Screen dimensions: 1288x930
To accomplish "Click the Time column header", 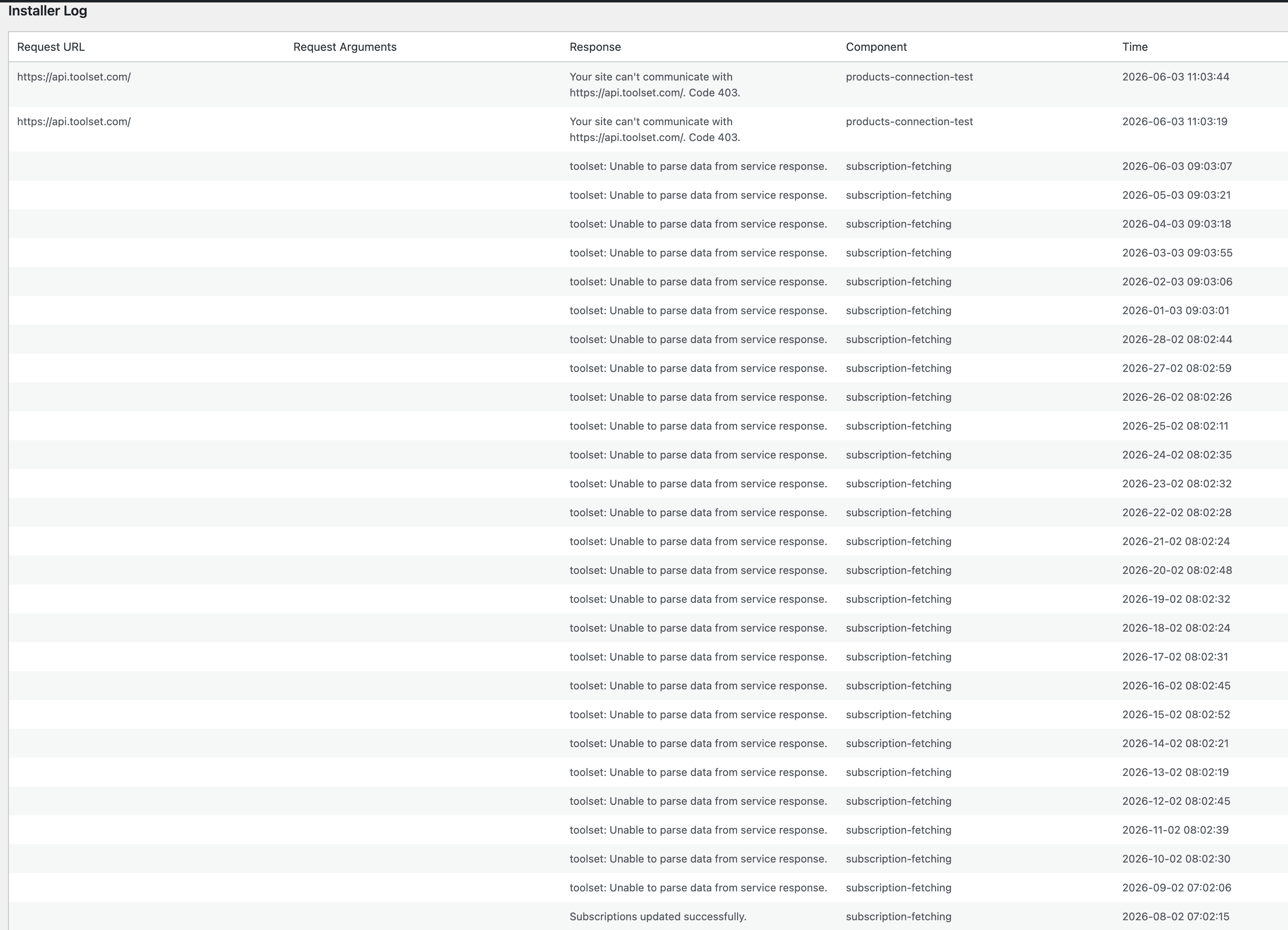I will pyautogui.click(x=1134, y=47).
